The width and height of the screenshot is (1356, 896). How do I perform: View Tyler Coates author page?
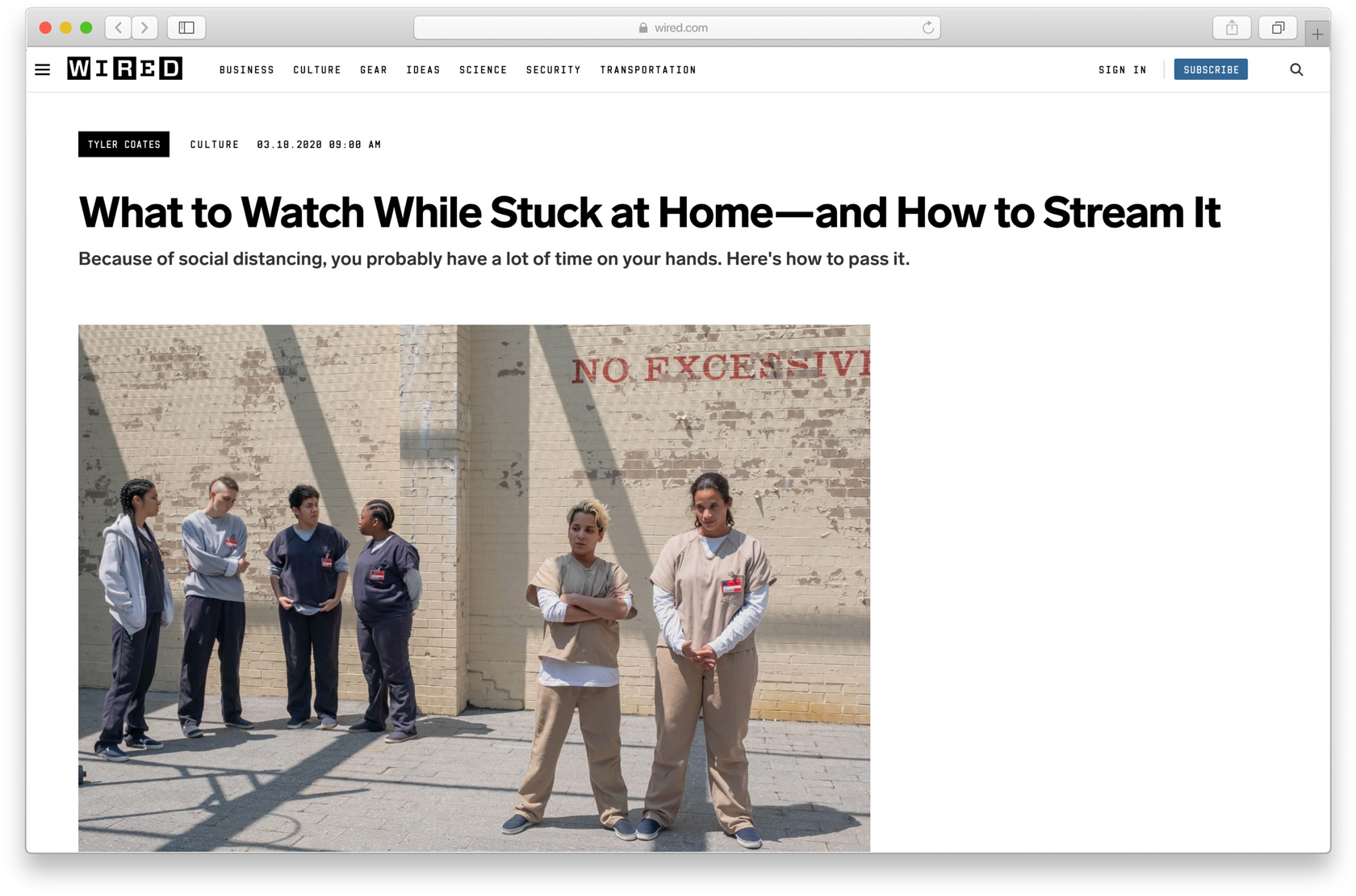point(123,144)
